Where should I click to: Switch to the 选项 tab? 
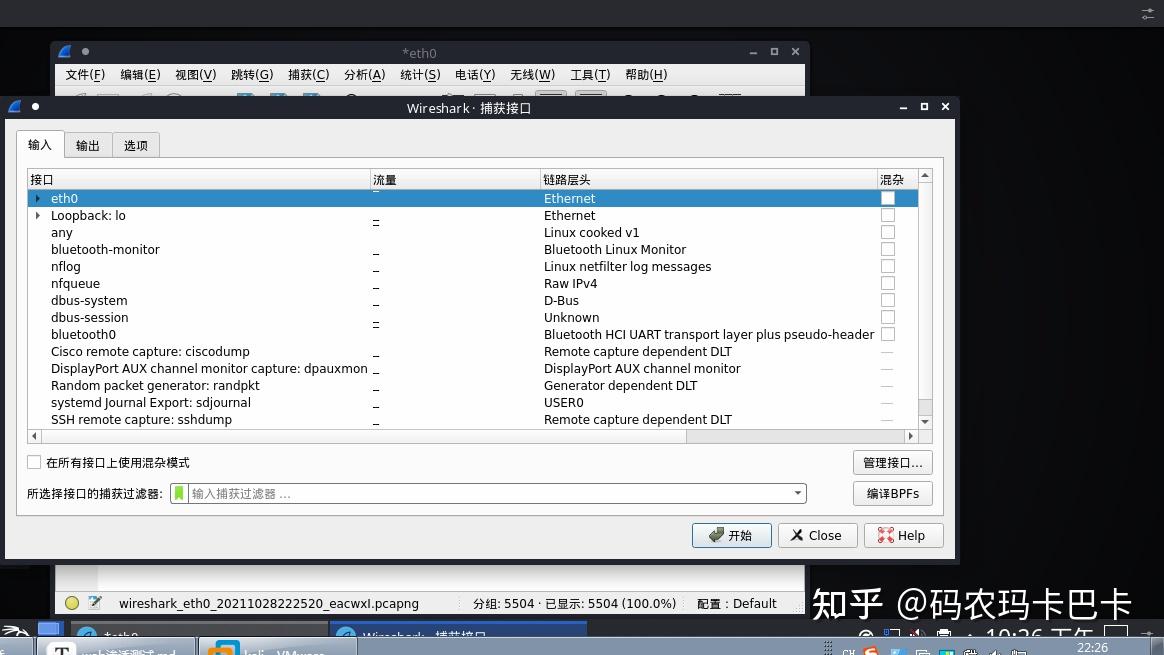(135, 146)
